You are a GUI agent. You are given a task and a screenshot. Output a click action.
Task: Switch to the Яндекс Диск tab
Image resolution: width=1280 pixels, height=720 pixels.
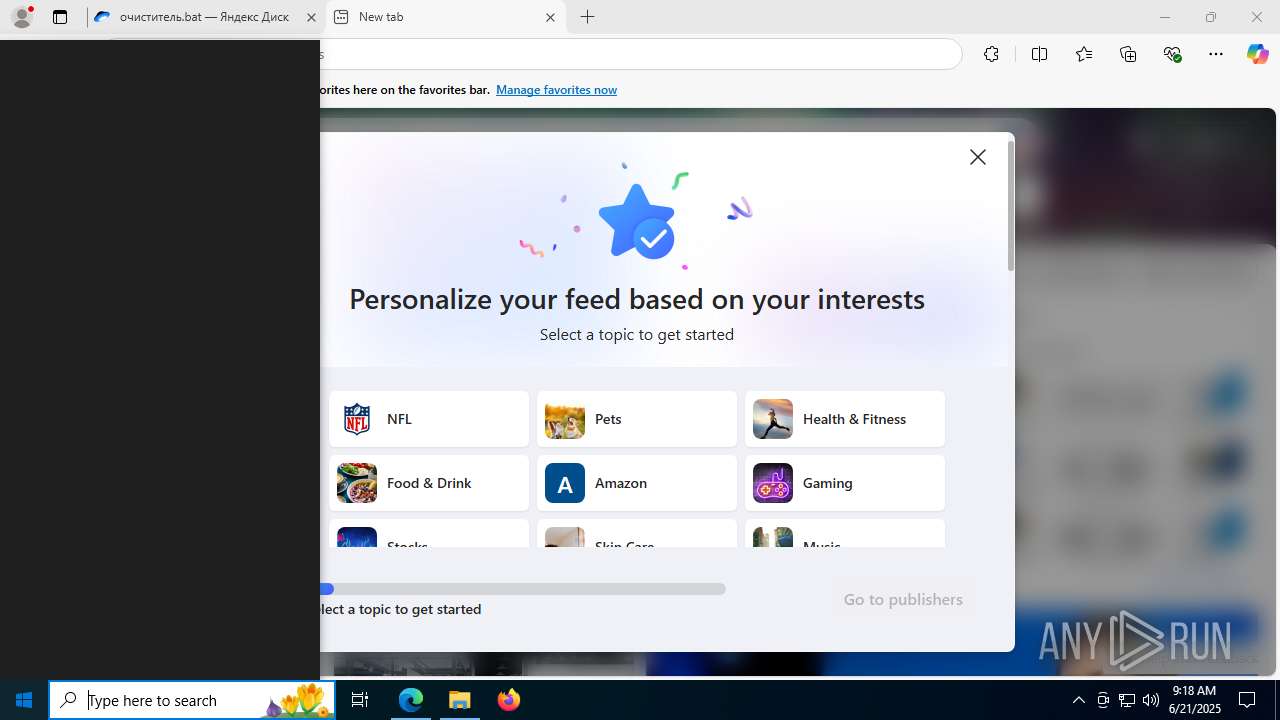pyautogui.click(x=205, y=17)
